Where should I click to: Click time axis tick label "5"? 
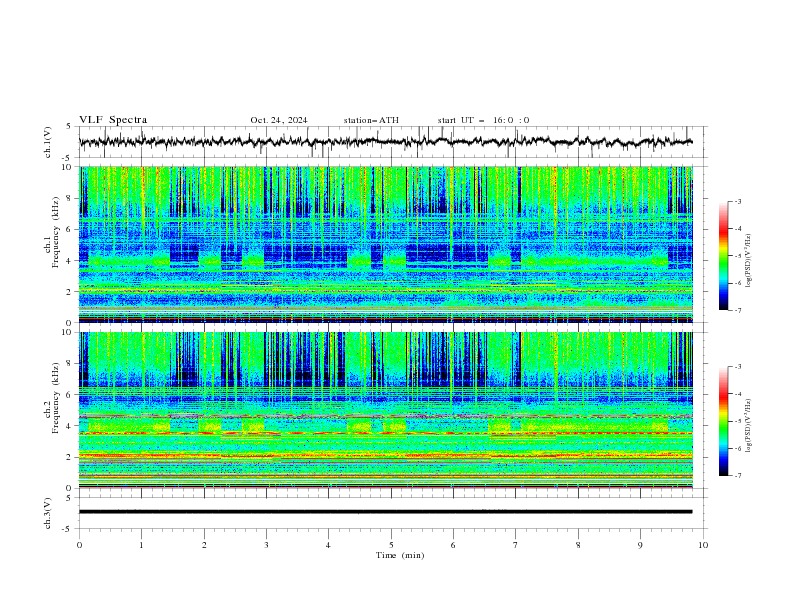391,545
